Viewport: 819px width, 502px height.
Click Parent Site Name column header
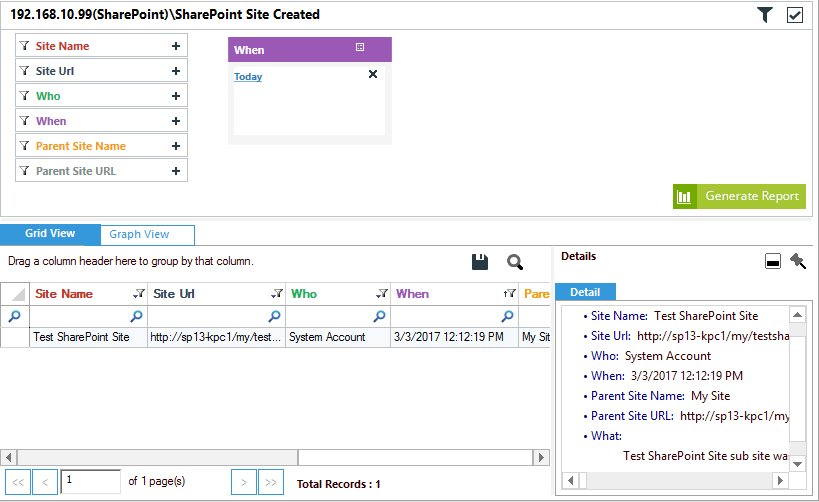point(535,294)
